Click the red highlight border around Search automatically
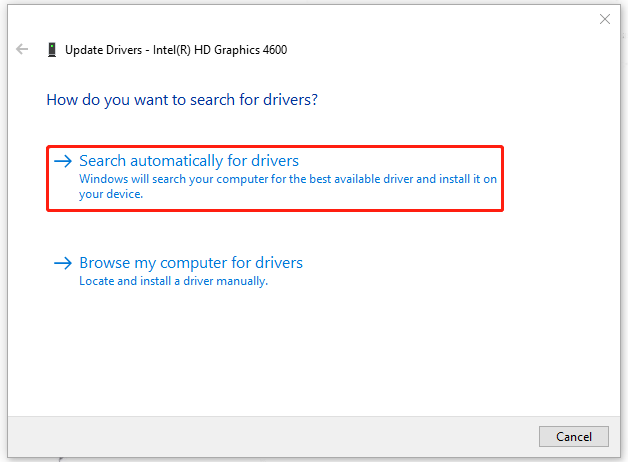Image resolution: width=628 pixels, height=462 pixels. point(502,178)
